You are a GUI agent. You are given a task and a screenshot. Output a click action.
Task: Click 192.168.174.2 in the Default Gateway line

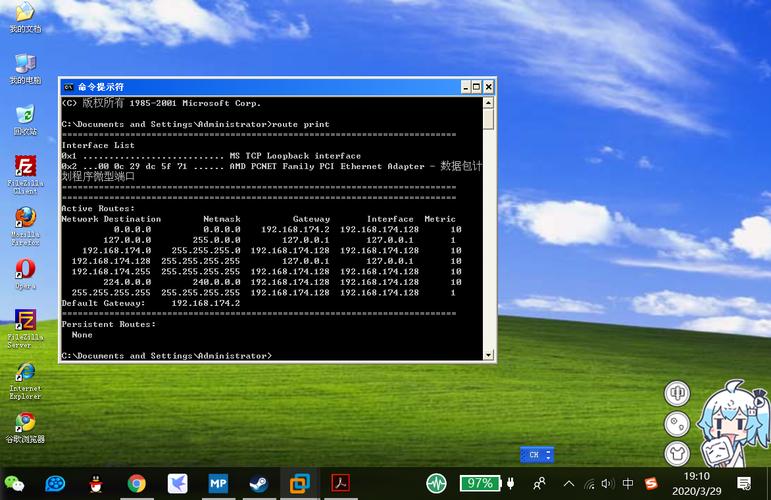point(206,303)
